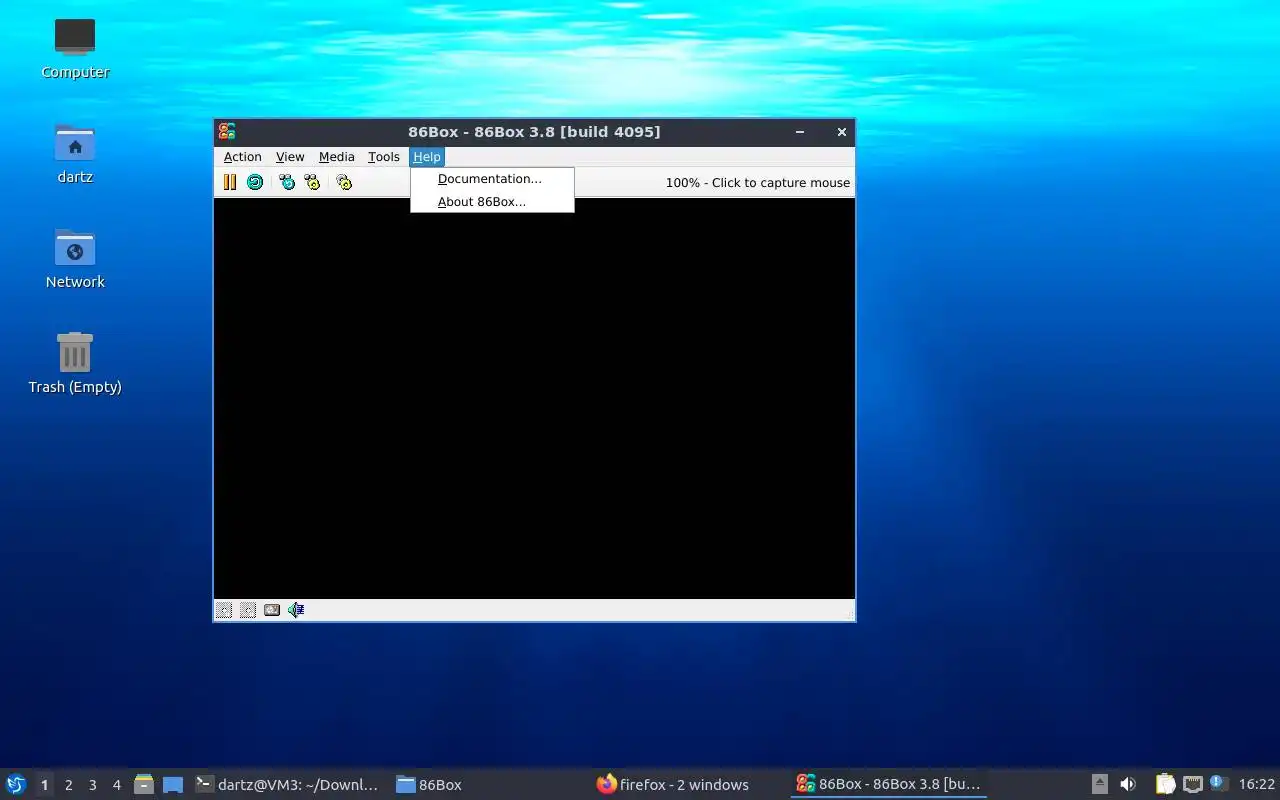Click the 86Box 3.8 taskbar window button
The image size is (1280, 800).
[889, 785]
